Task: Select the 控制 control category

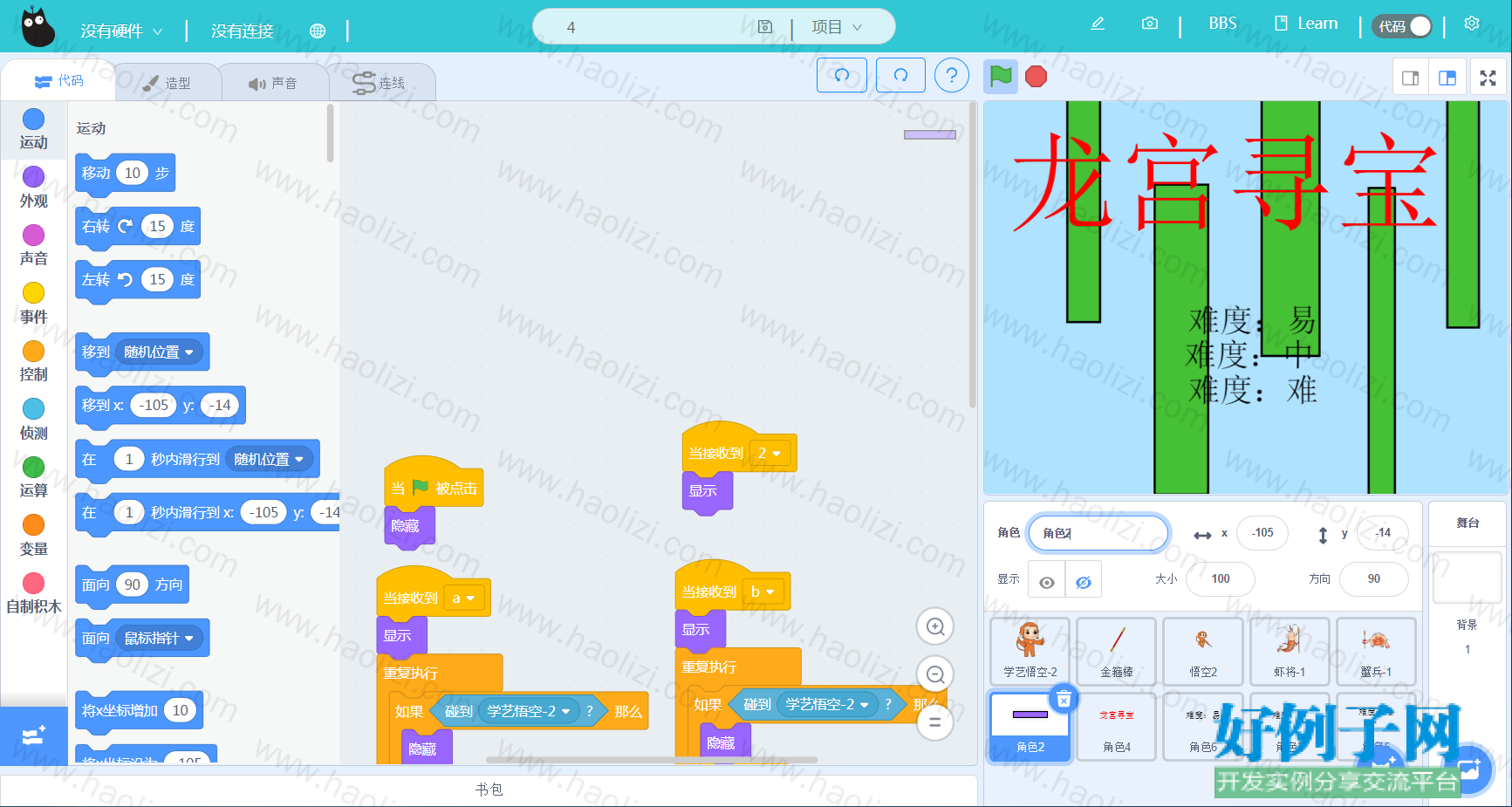Action: (33, 361)
